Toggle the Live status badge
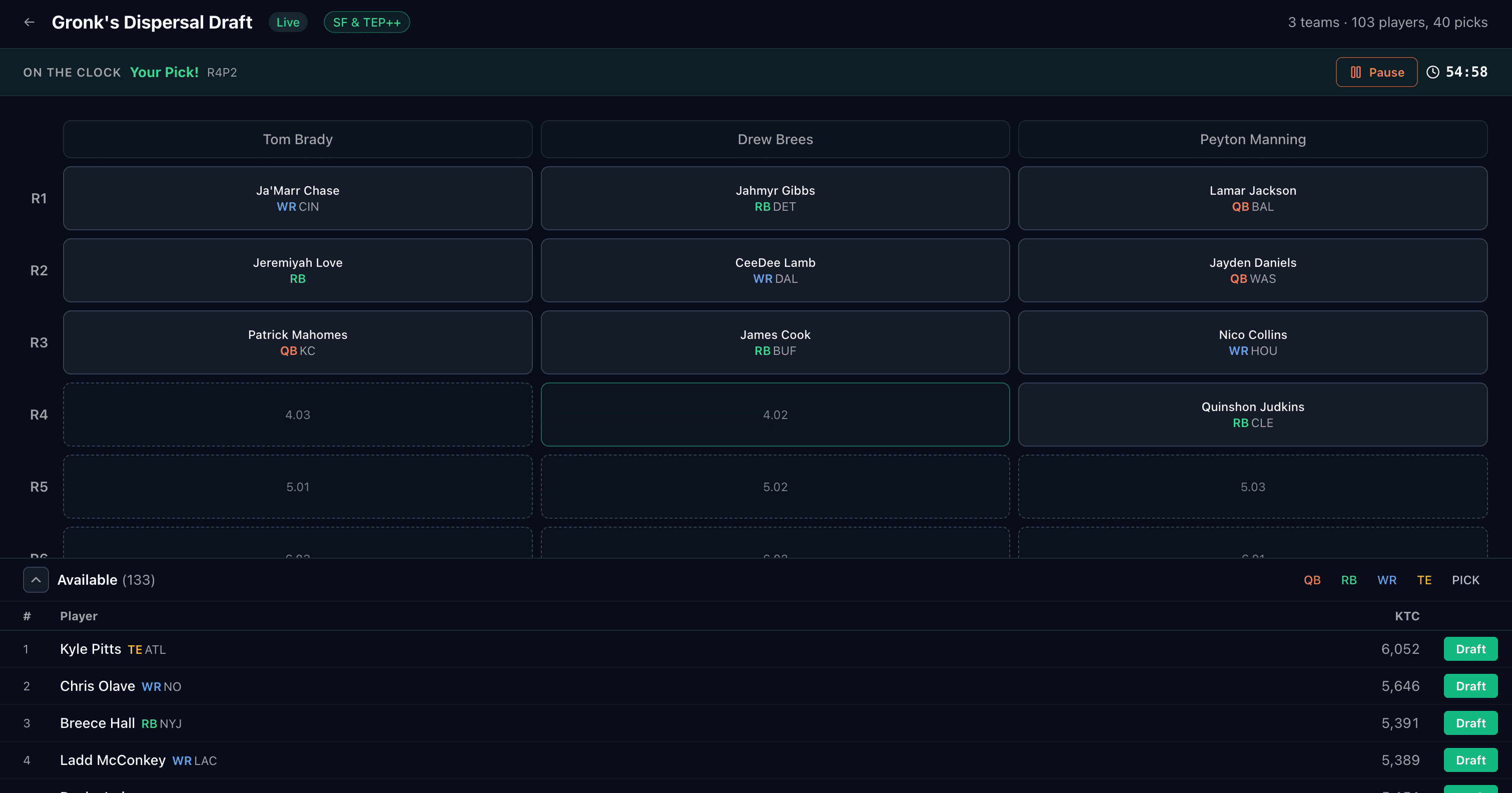1512x793 pixels. click(x=288, y=22)
